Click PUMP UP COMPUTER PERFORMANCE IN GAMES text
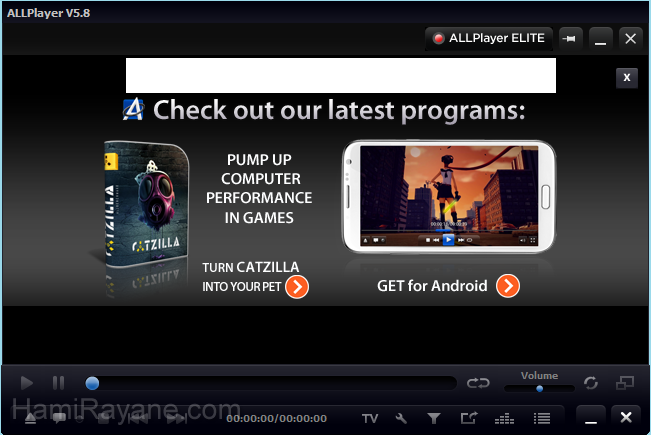Viewport: 651px width, 435px height. 259,188
